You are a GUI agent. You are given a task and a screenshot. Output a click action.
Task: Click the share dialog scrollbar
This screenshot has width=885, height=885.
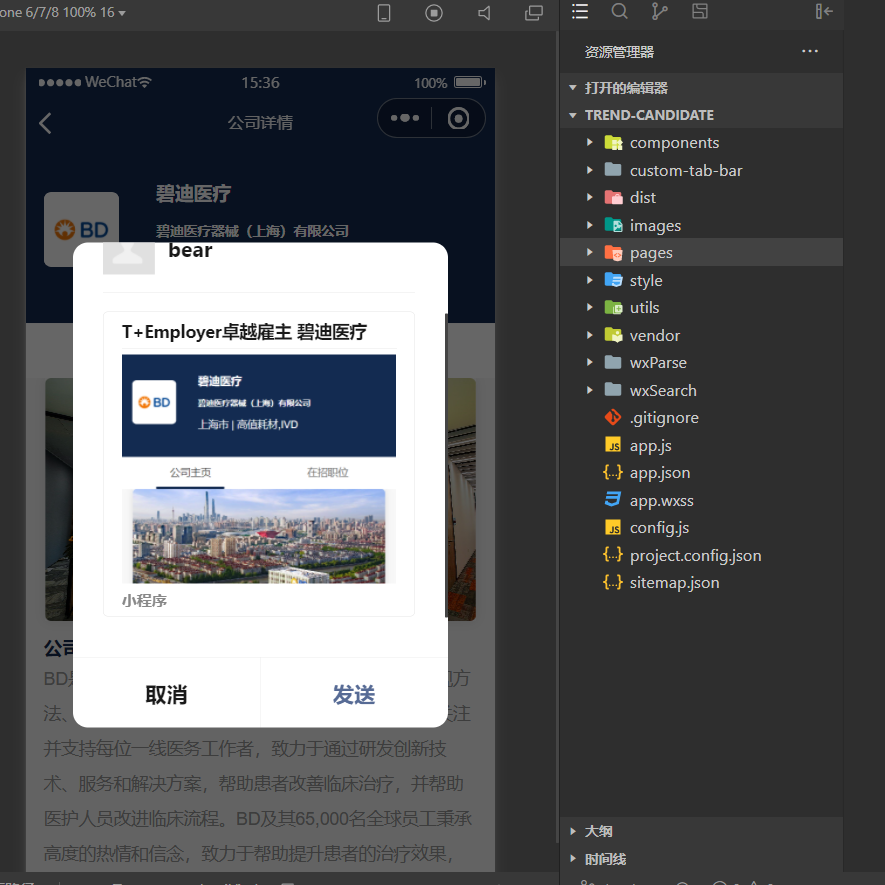(446, 466)
